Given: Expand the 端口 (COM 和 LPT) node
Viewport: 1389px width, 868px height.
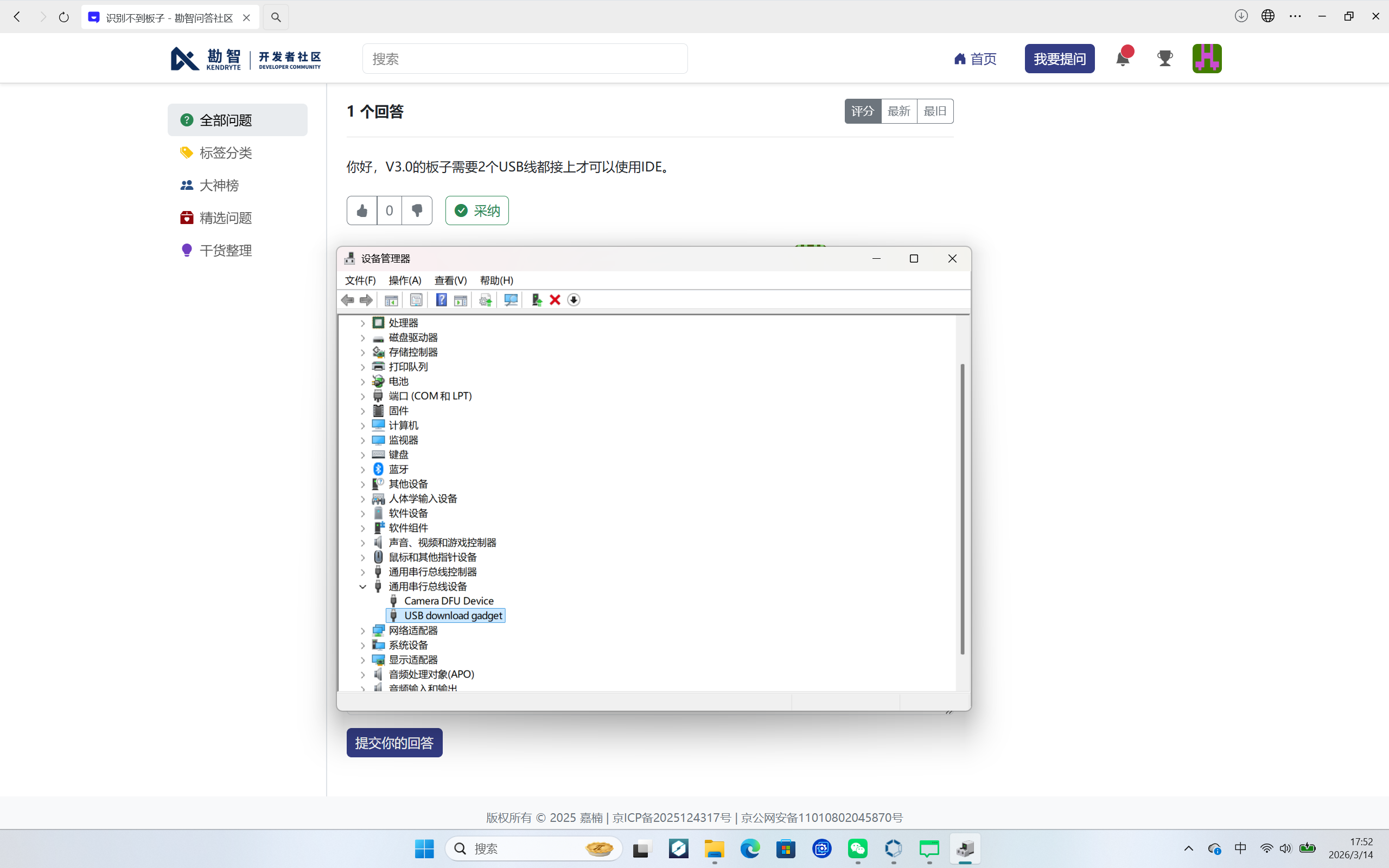Looking at the screenshot, I should [363, 396].
